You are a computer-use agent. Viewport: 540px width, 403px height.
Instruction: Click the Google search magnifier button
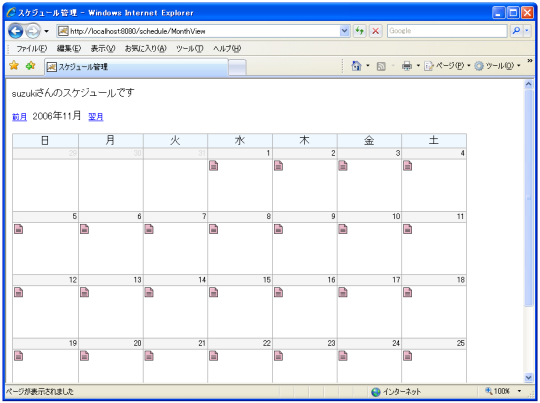point(516,31)
